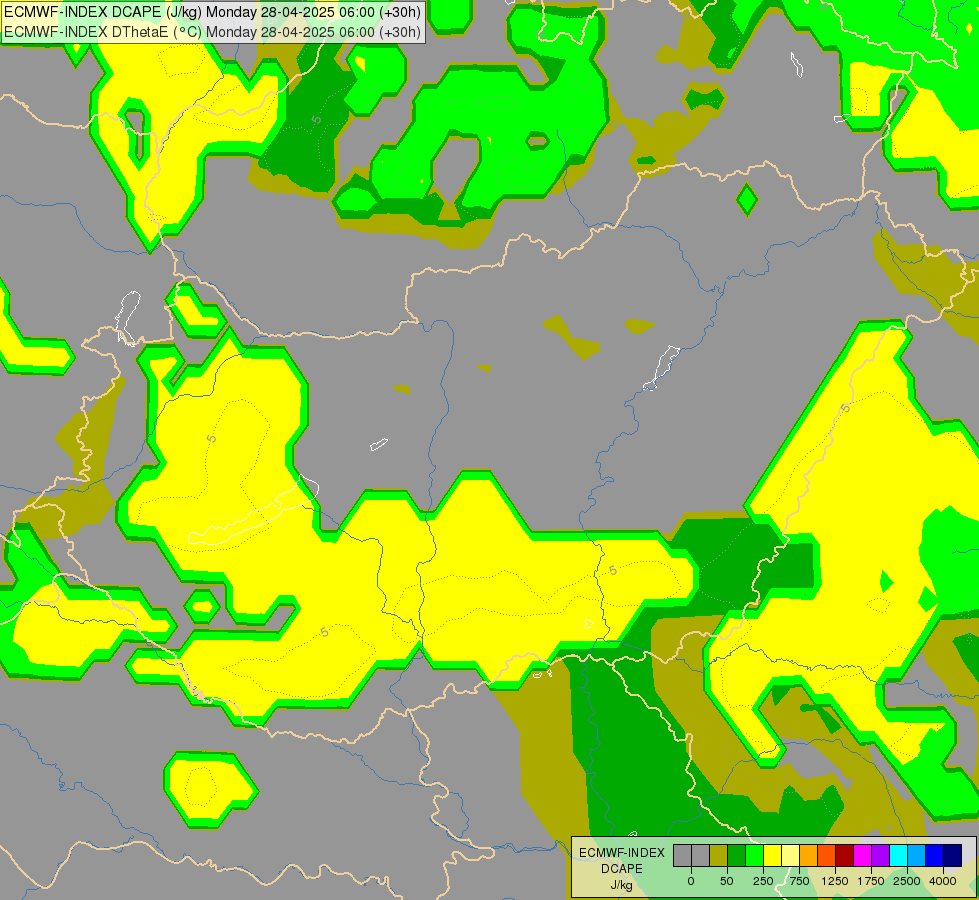Click the DThetaE (°C) title line
This screenshot has width=979, height=900.
[x=212, y=32]
